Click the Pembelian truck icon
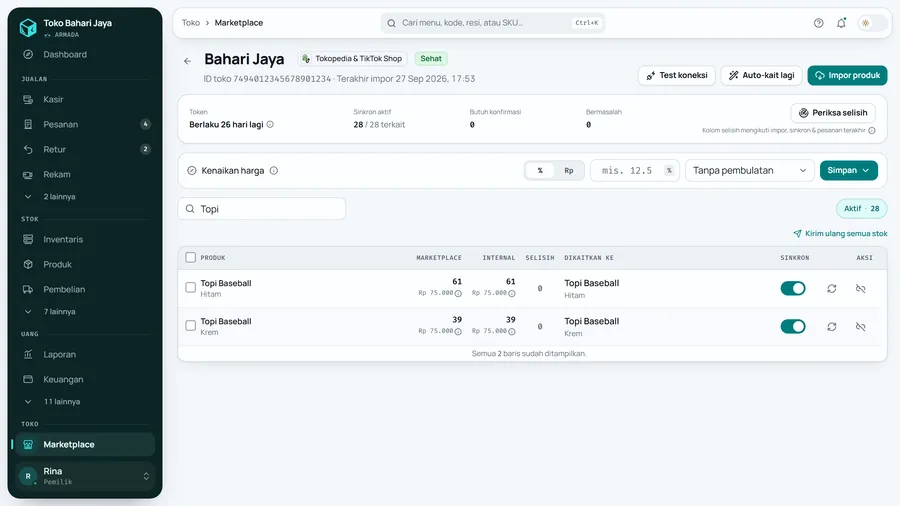 [x=28, y=290]
